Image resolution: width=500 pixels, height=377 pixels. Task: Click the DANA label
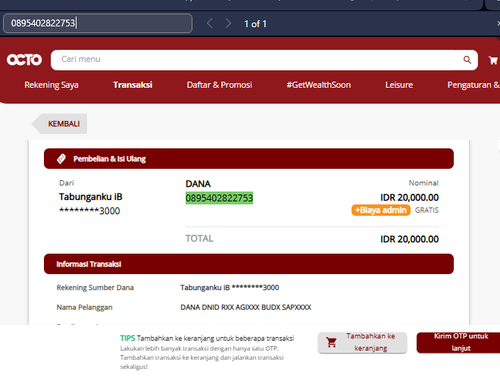point(198,184)
